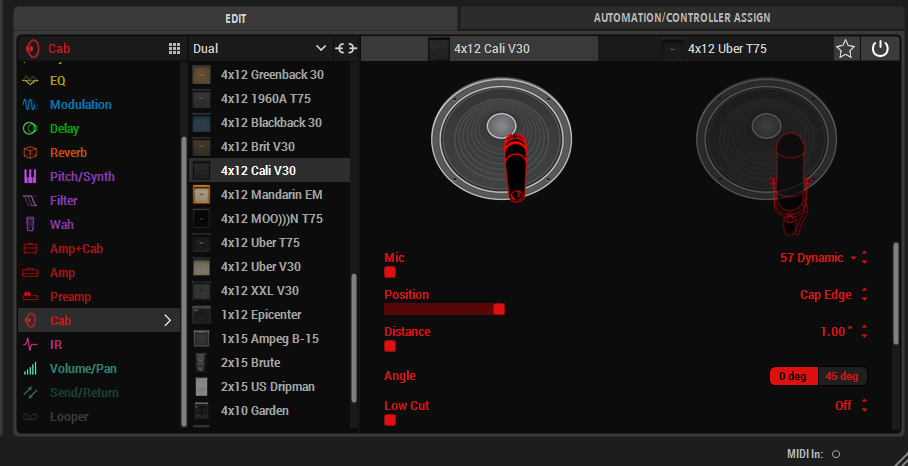The height and width of the screenshot is (466, 908).
Task: Click the Amp+Cab category icon
Action: click(x=30, y=249)
